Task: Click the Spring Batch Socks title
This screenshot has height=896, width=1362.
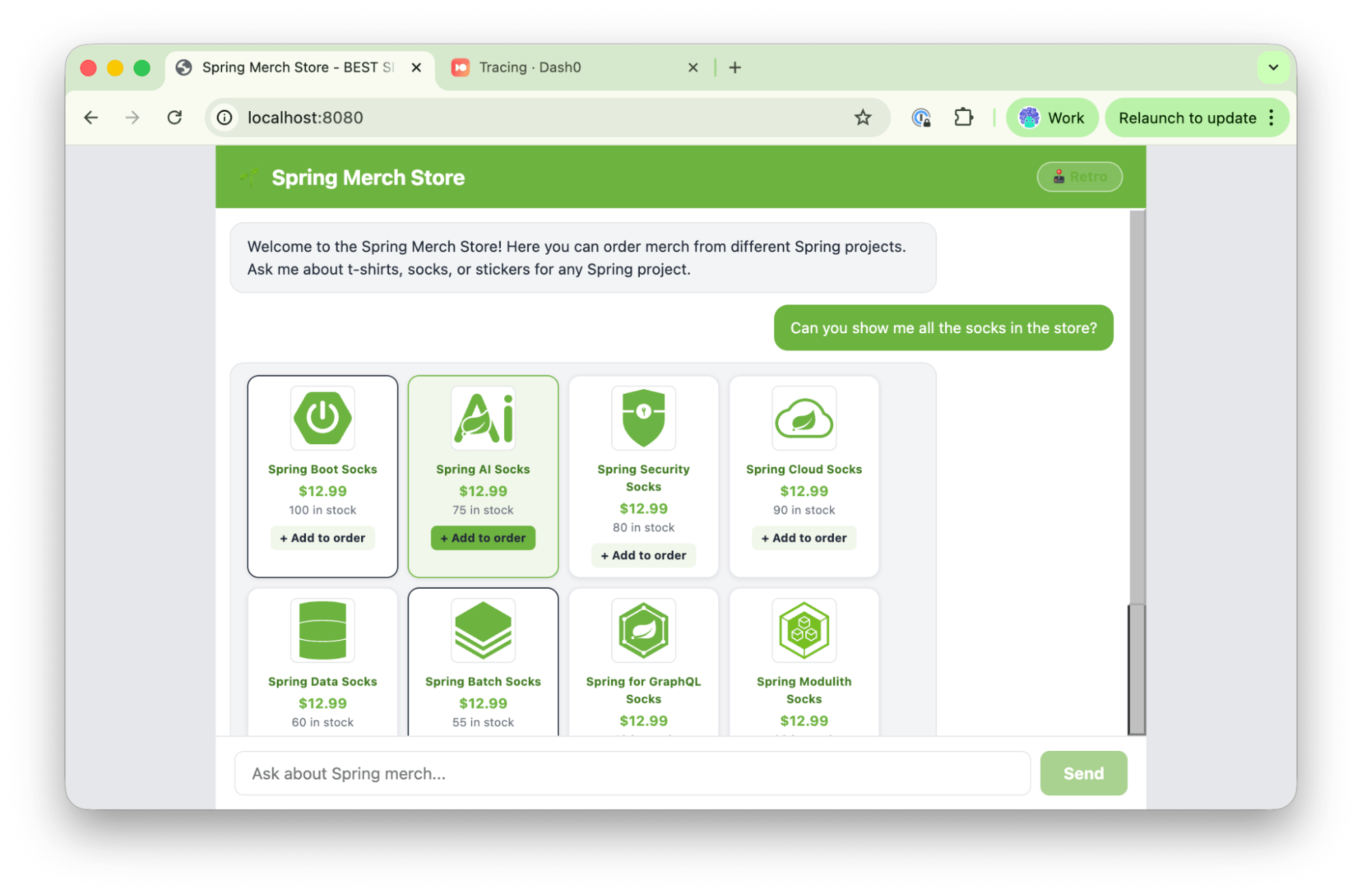Action: (483, 681)
